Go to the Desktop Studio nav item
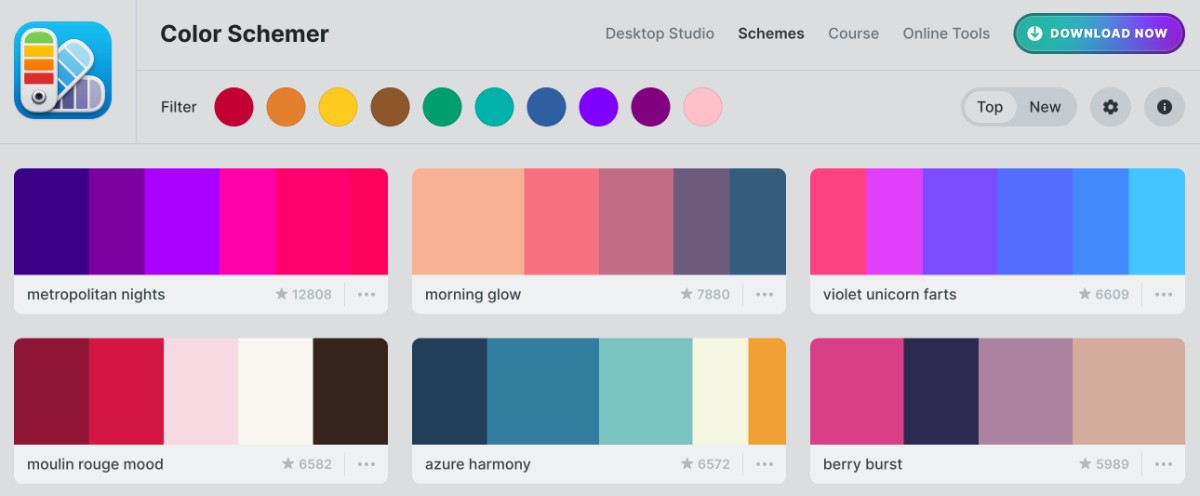The width and height of the screenshot is (1200, 496). click(660, 33)
